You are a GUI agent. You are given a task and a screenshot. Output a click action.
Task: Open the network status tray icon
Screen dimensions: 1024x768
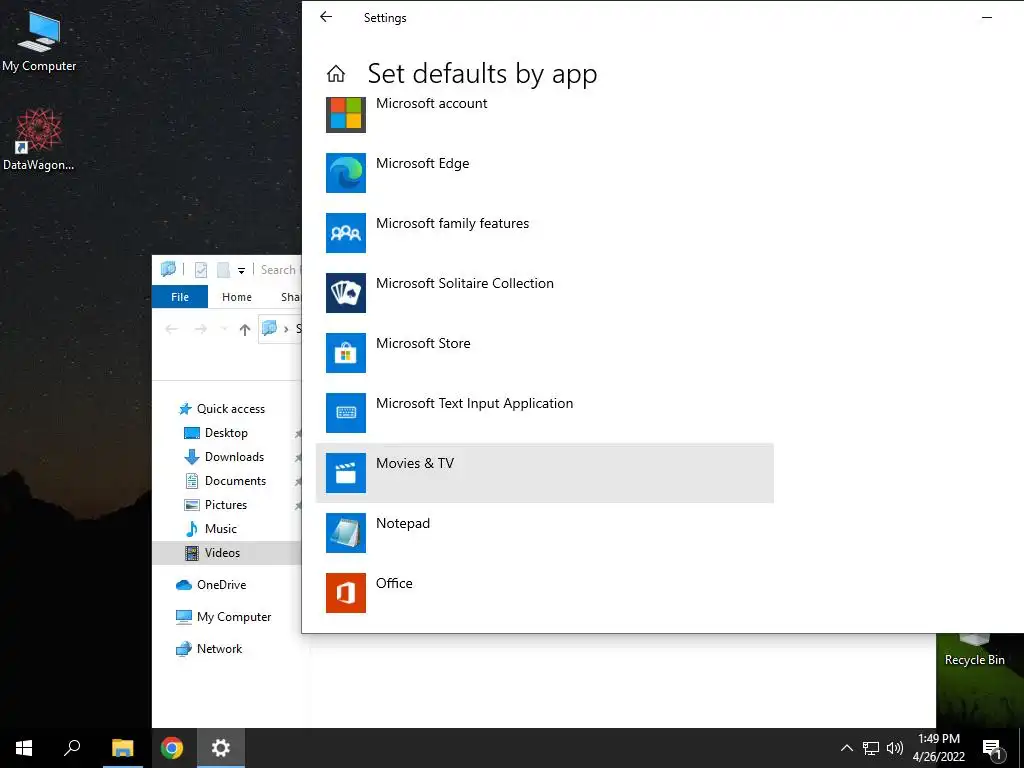coord(871,748)
